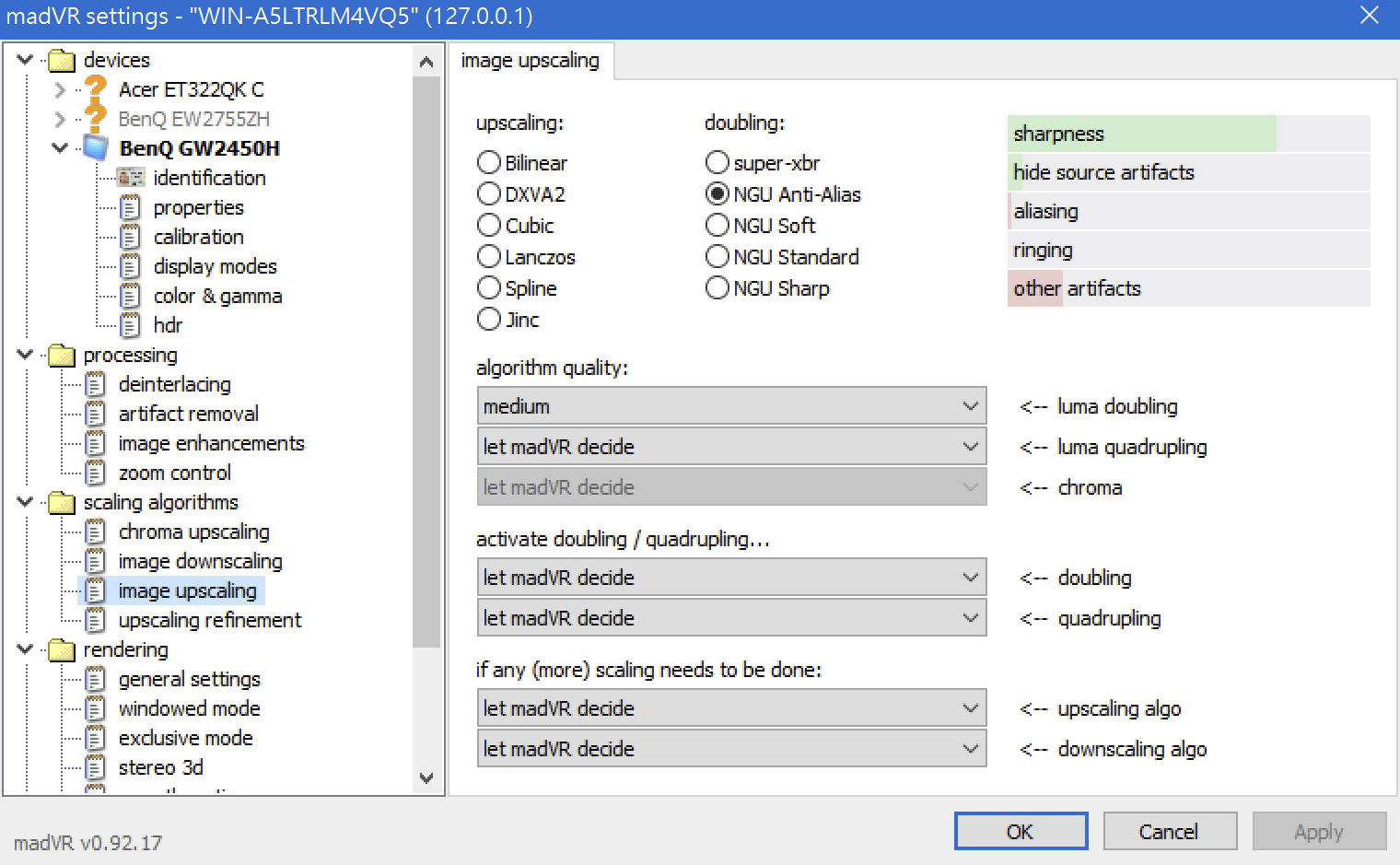Screen dimensions: 1400x865
Task: Click the image enhancements page icon
Action: coord(95,443)
